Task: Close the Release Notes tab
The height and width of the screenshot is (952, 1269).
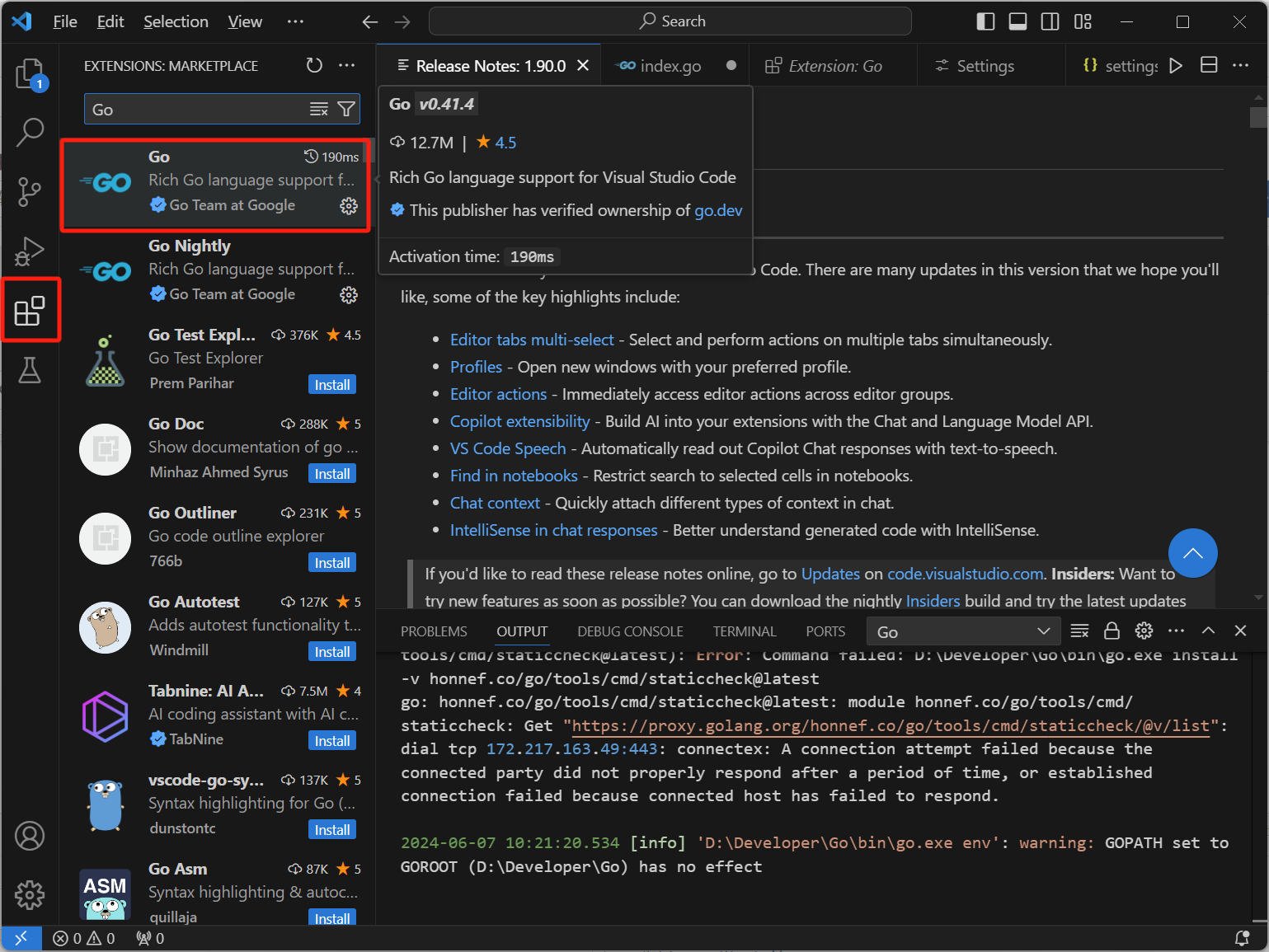Action: pos(583,65)
